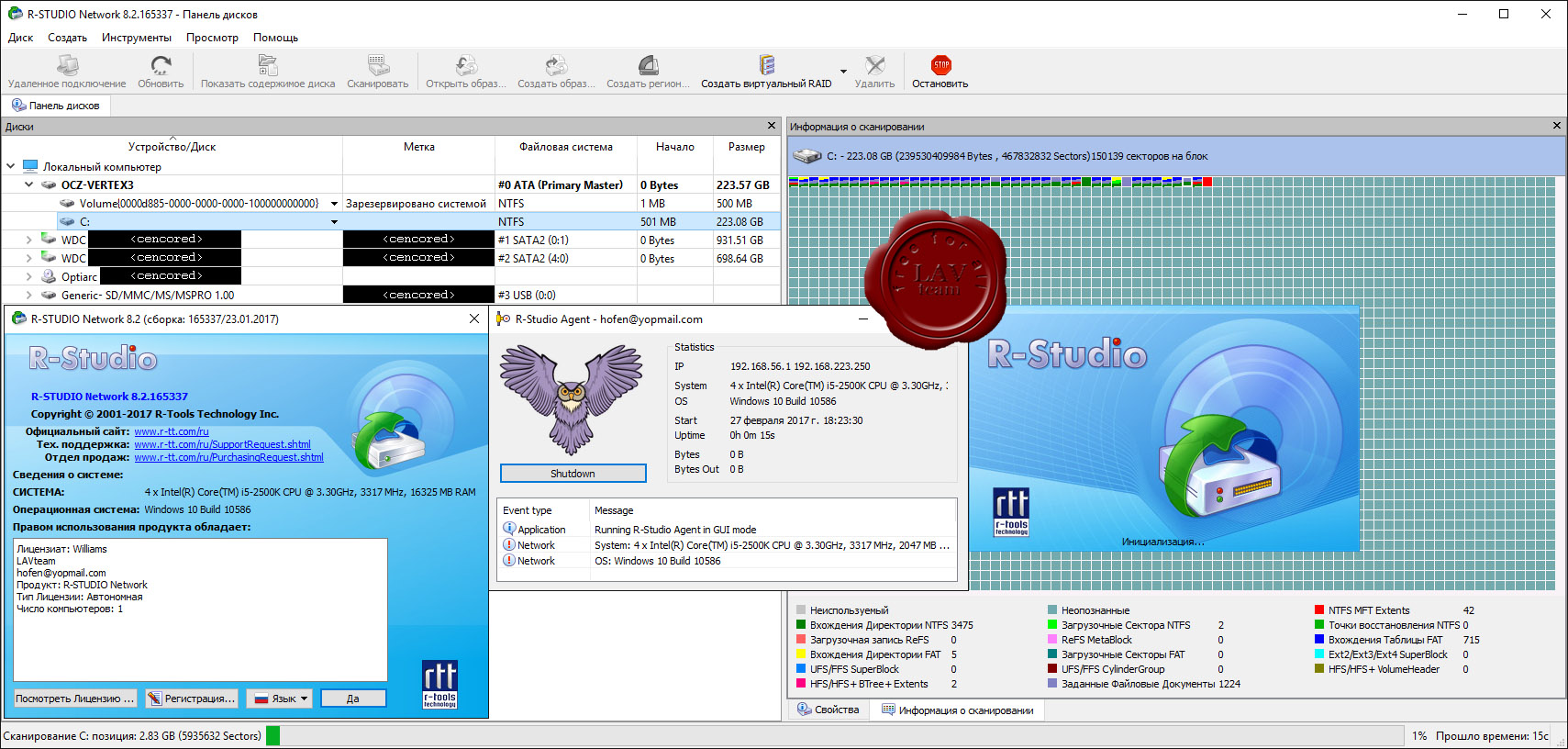Open the PurchasingRequest.shtml sales link
The height and width of the screenshot is (749, 1568).
(228, 457)
